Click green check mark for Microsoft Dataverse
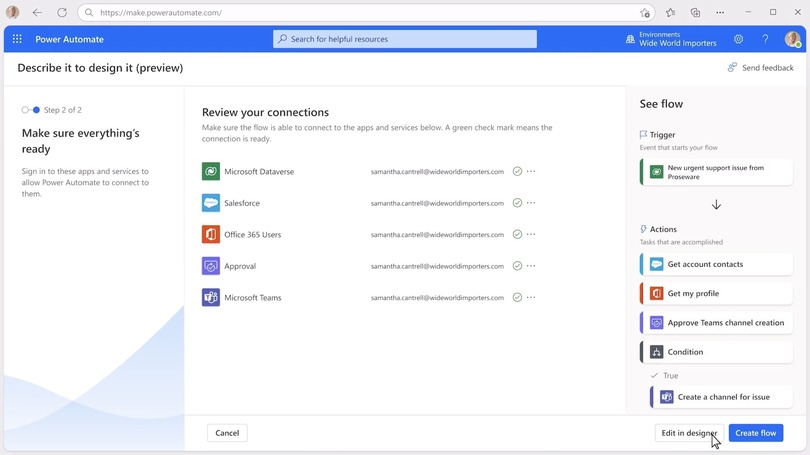This screenshot has width=810, height=455. [517, 171]
